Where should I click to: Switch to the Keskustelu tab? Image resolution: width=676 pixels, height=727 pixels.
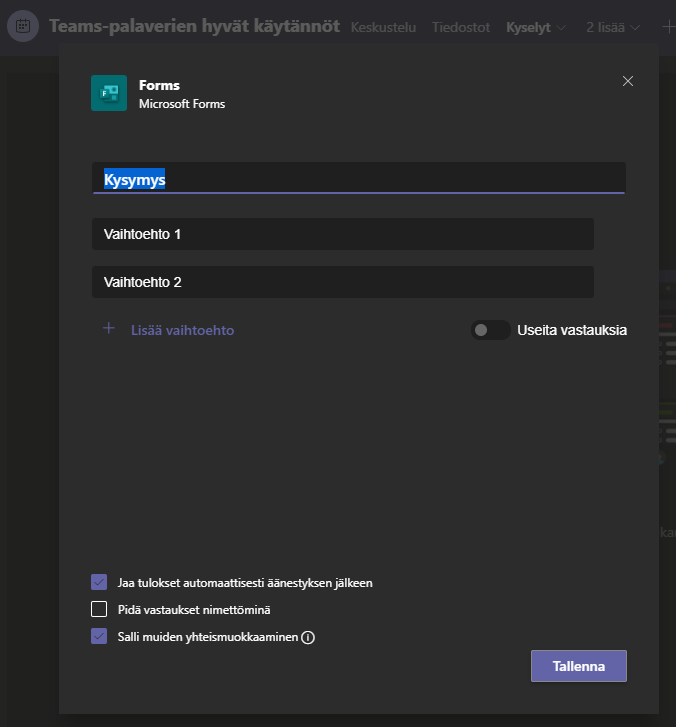click(385, 27)
